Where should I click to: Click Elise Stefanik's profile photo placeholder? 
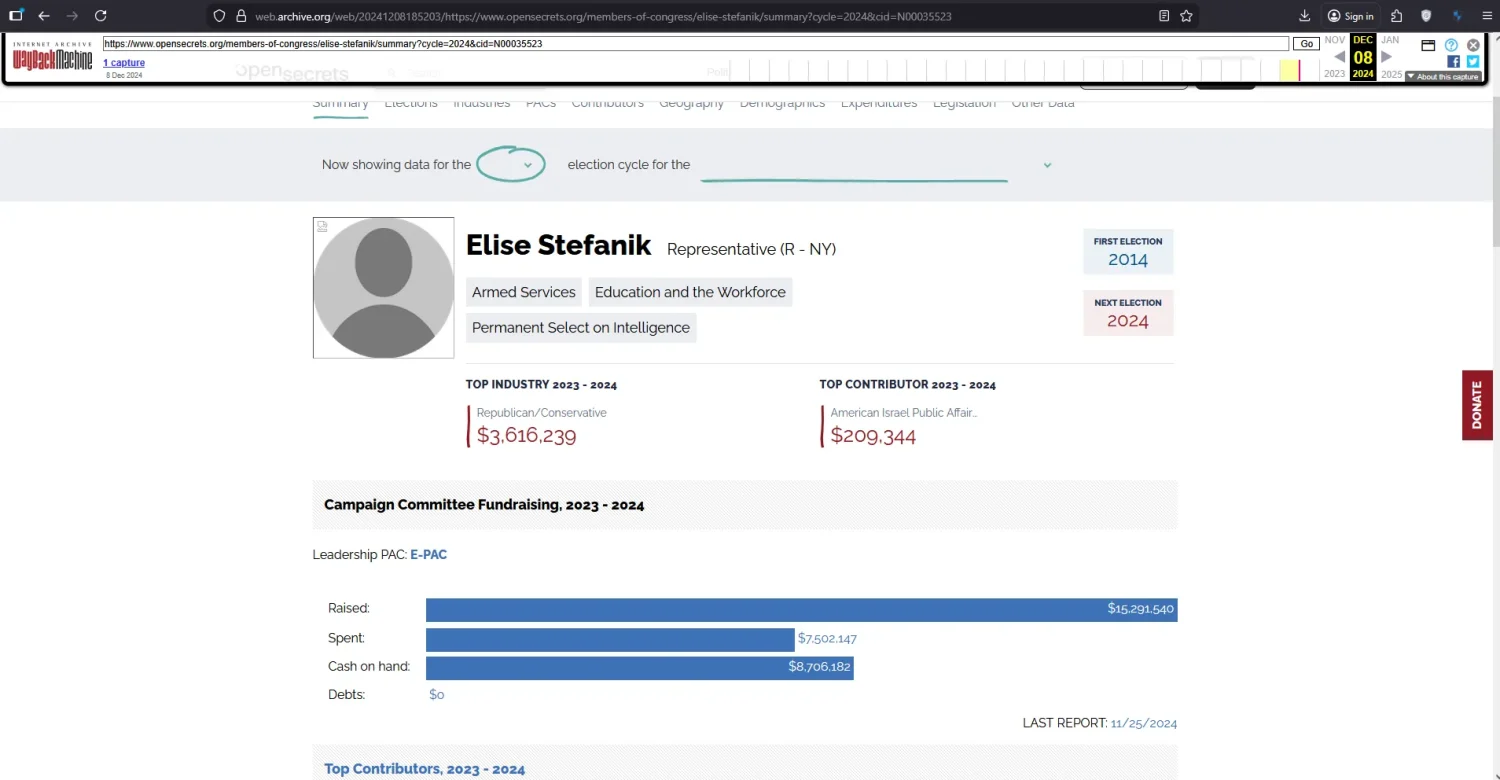(x=383, y=288)
